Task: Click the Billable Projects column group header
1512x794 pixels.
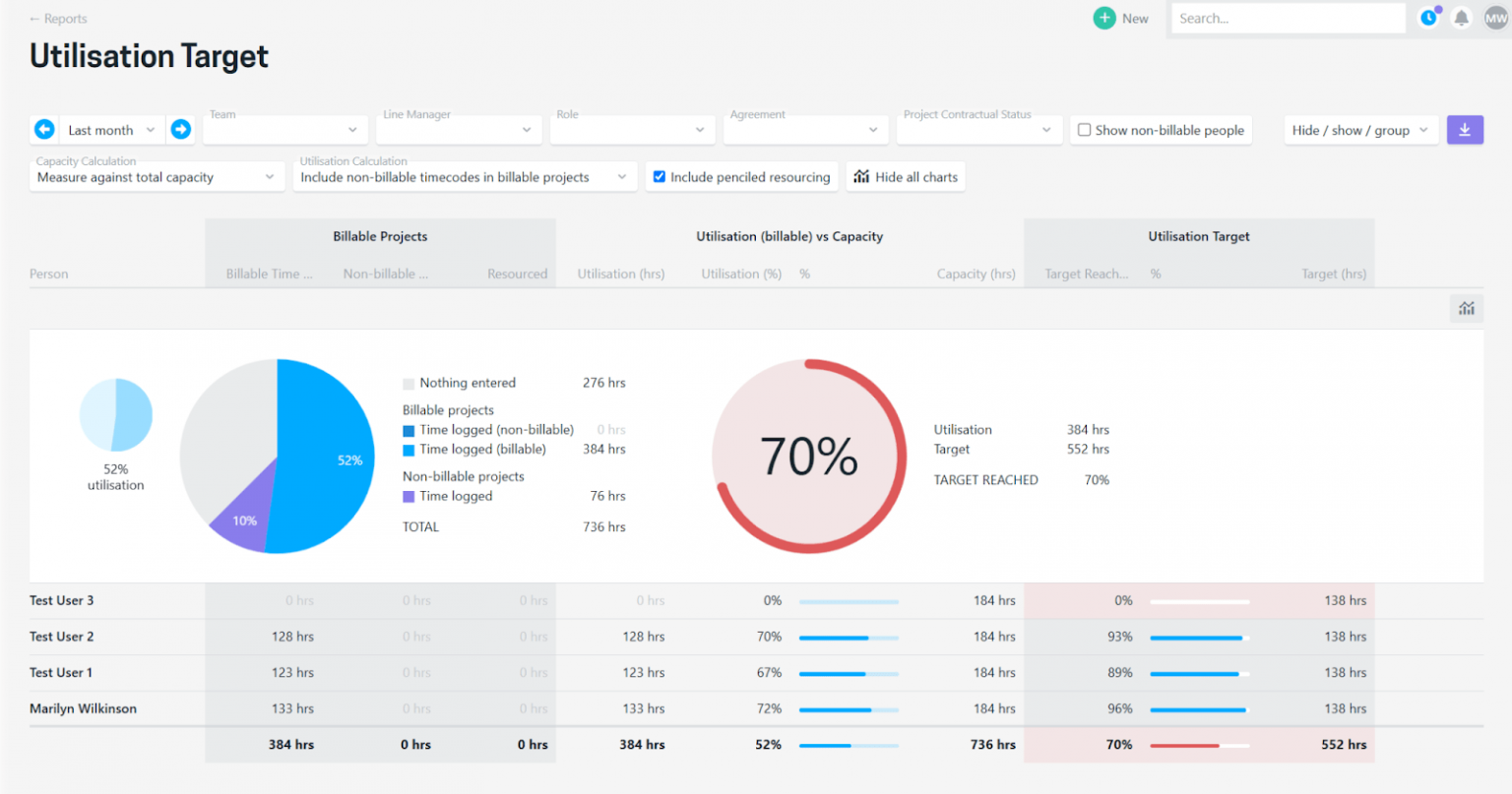Action: [380, 236]
